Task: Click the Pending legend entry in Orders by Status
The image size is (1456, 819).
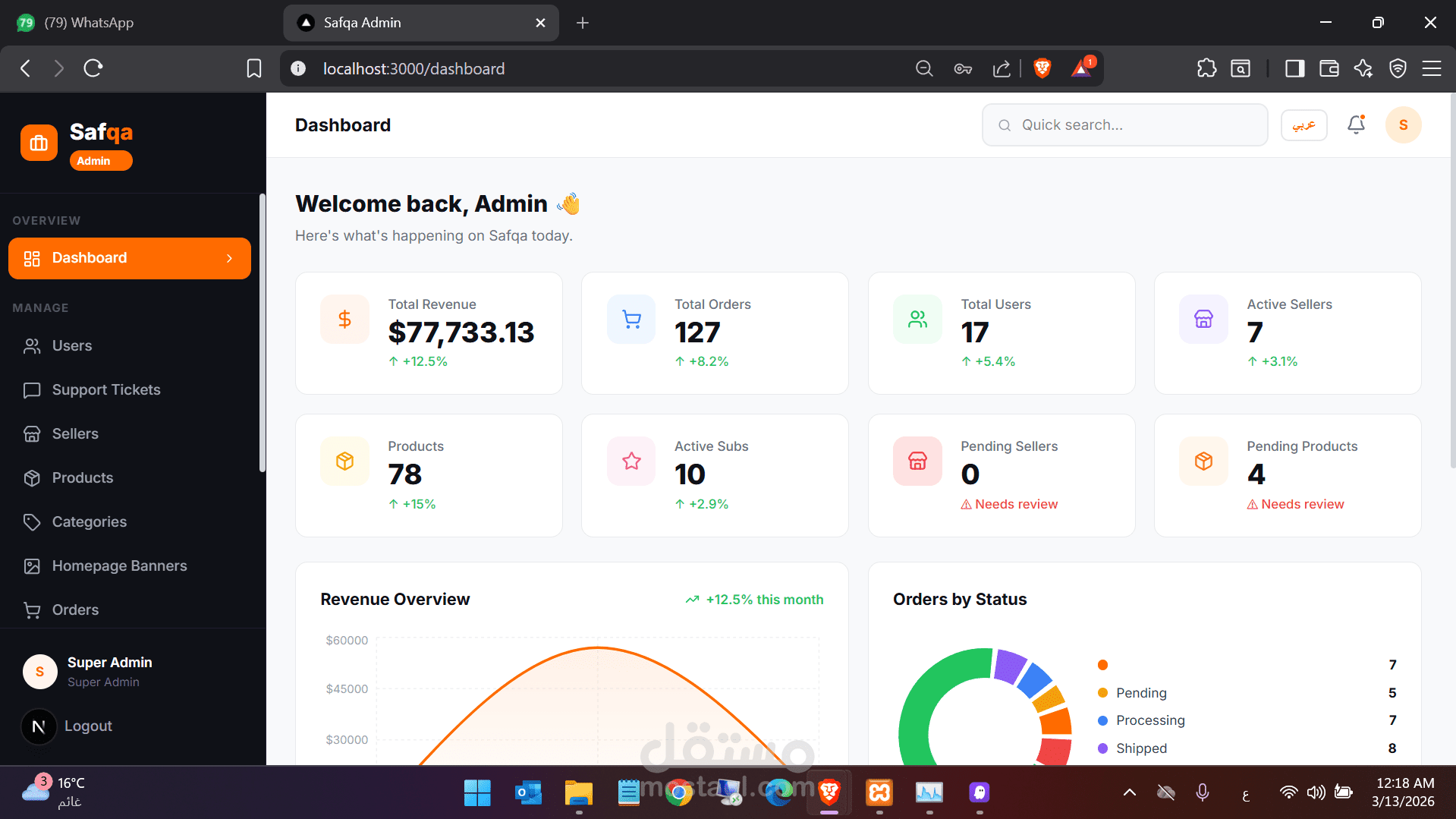Action: (x=1247, y=693)
